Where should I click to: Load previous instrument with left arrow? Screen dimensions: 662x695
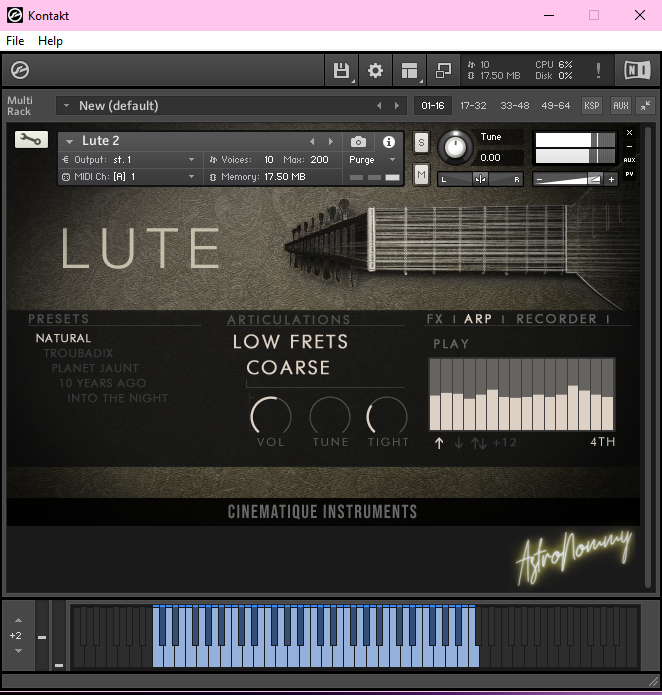pyautogui.click(x=312, y=141)
